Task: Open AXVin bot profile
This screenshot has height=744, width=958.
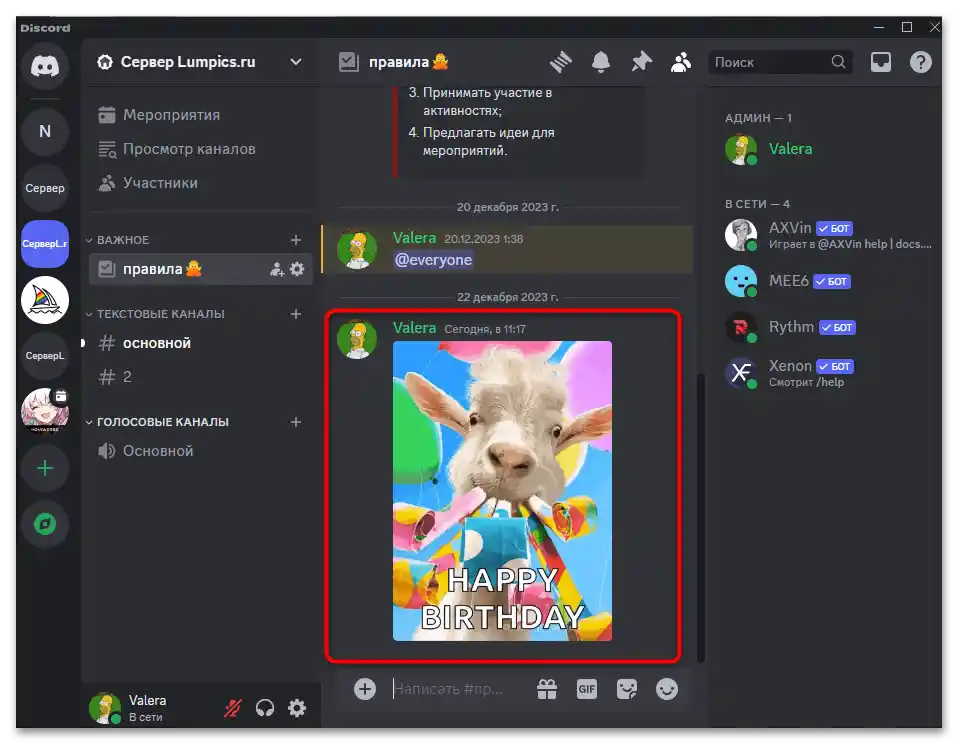Action: 828,235
